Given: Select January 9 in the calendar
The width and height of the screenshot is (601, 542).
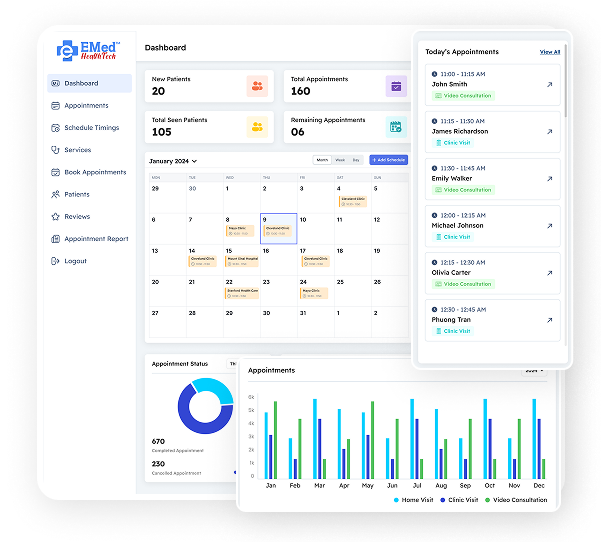Looking at the screenshot, I should [x=279, y=228].
